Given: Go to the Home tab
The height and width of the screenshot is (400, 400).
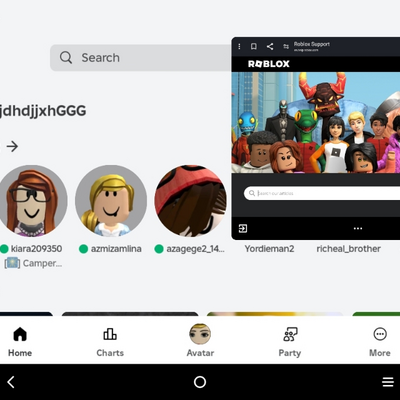Looking at the screenshot, I should point(20,342).
